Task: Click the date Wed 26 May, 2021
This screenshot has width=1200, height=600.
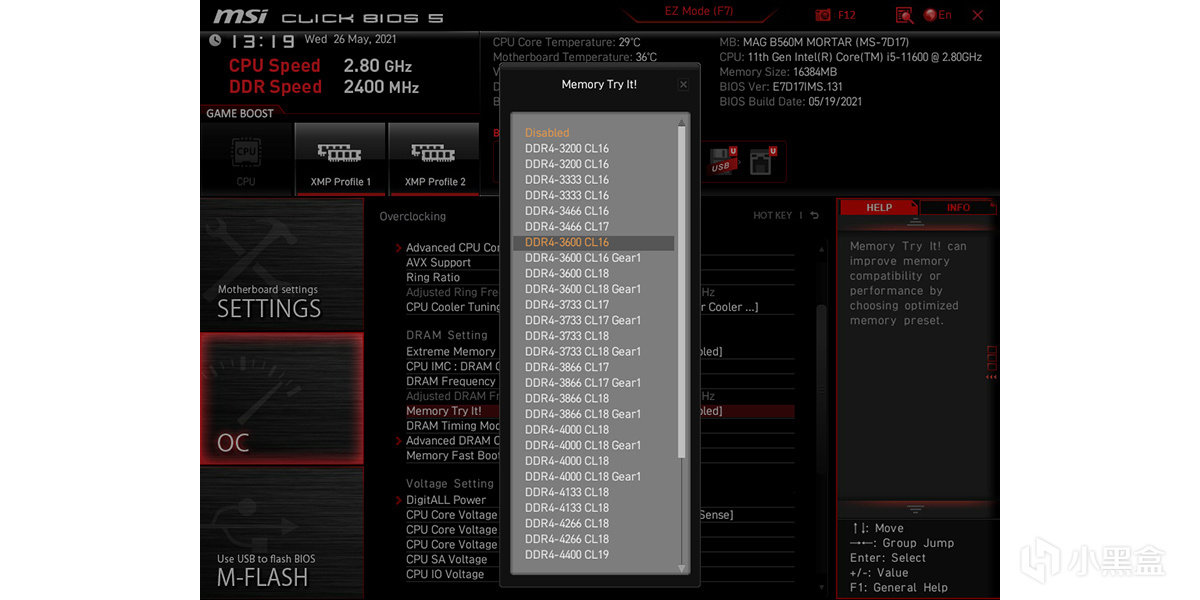Action: (351, 40)
